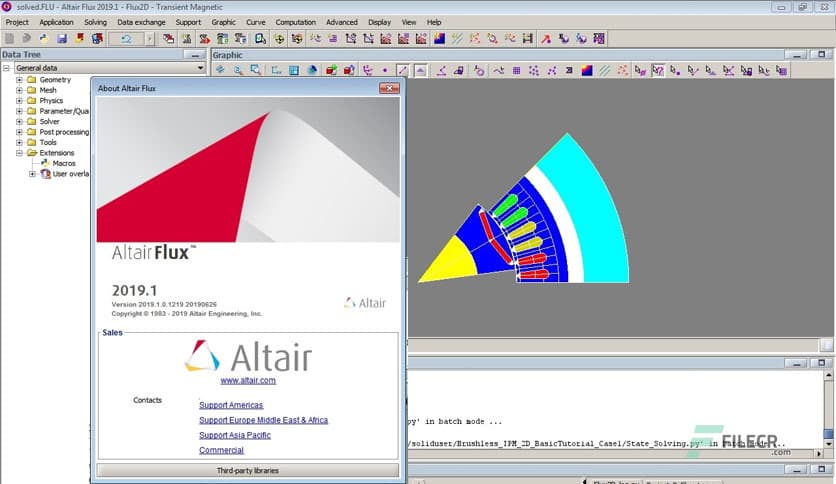Click the color shade isovalues icon in Graphic toolbar
The height and width of the screenshot is (484, 836).
pyautogui.click(x=586, y=70)
